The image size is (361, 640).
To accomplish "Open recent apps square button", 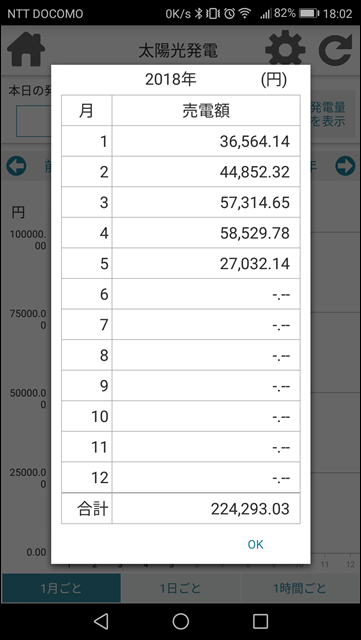I will pos(260,621).
